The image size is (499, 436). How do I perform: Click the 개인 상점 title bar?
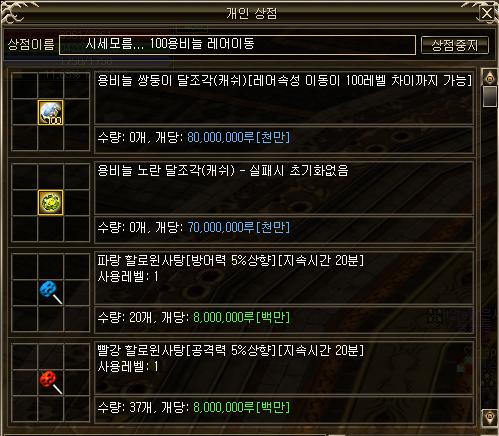(250, 13)
